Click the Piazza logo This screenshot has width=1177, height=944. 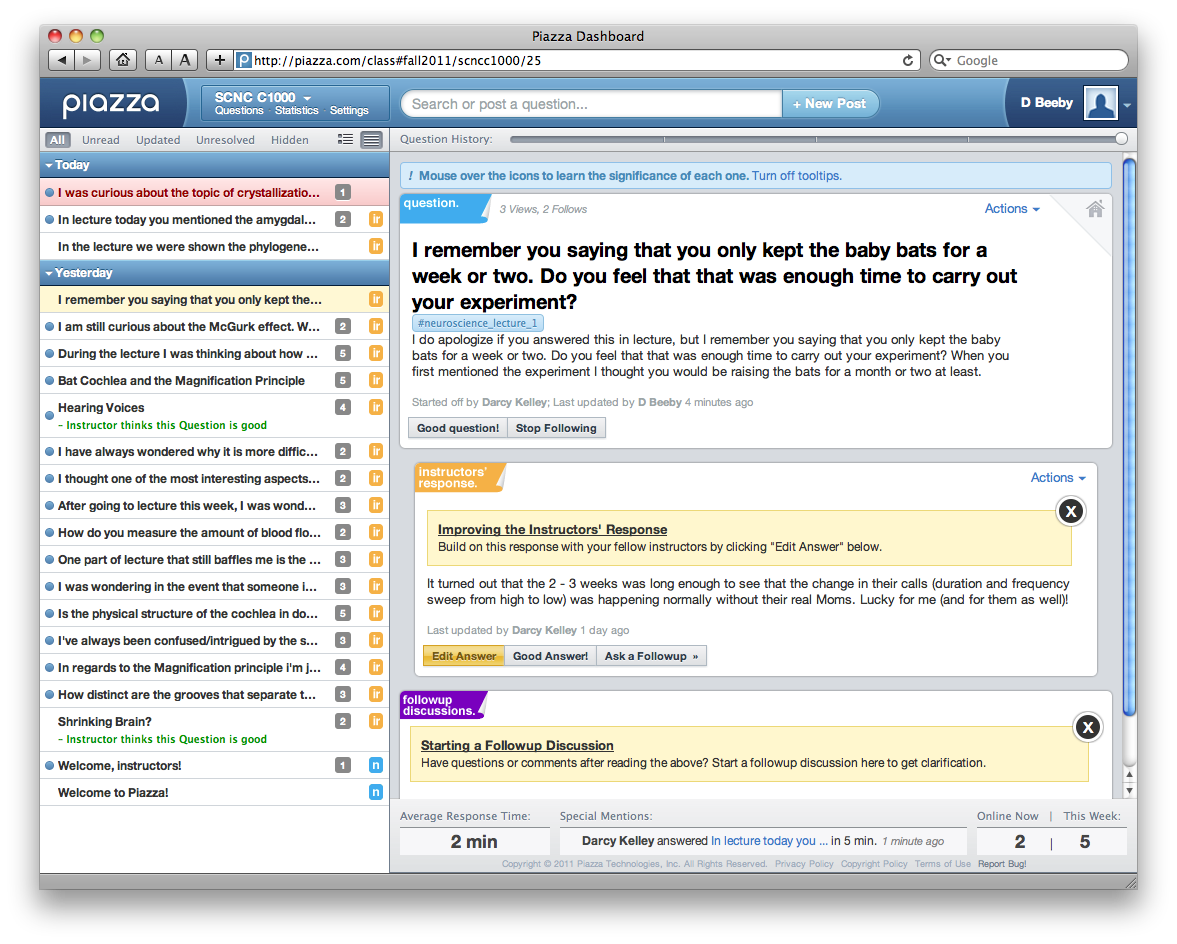[111, 104]
